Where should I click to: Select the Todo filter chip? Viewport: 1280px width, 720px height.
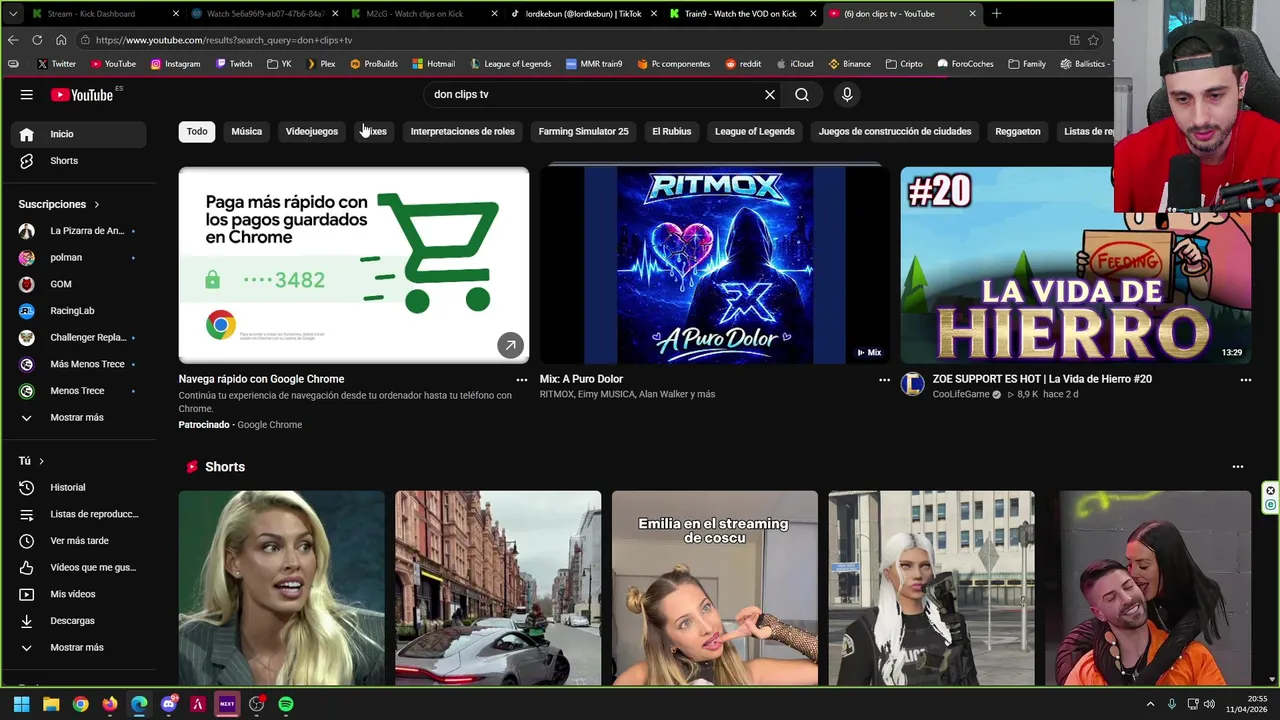pyautogui.click(x=197, y=131)
